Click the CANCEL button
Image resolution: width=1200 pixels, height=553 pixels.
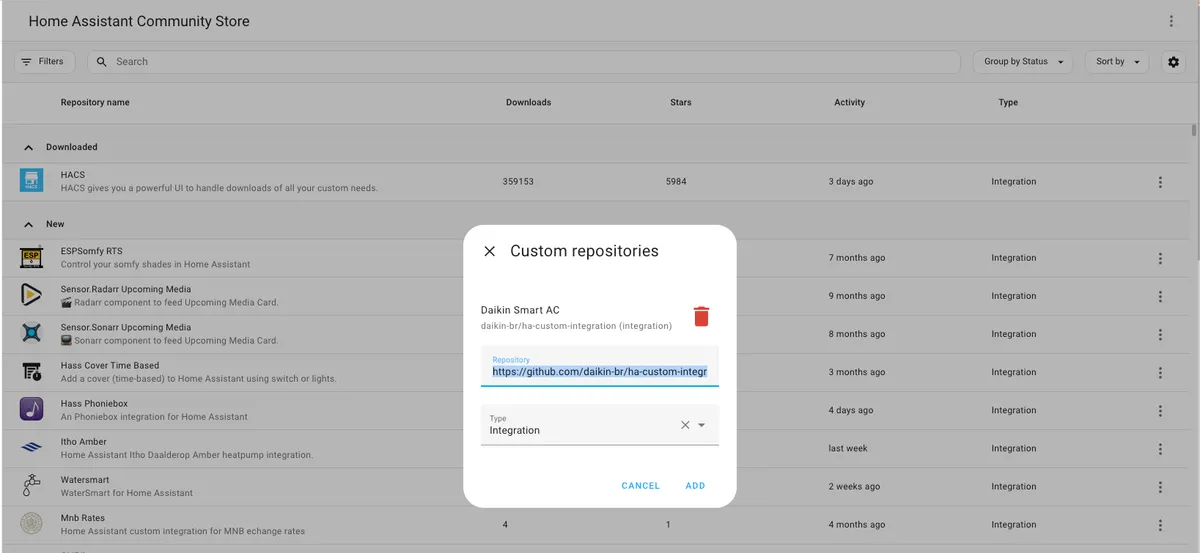(641, 486)
